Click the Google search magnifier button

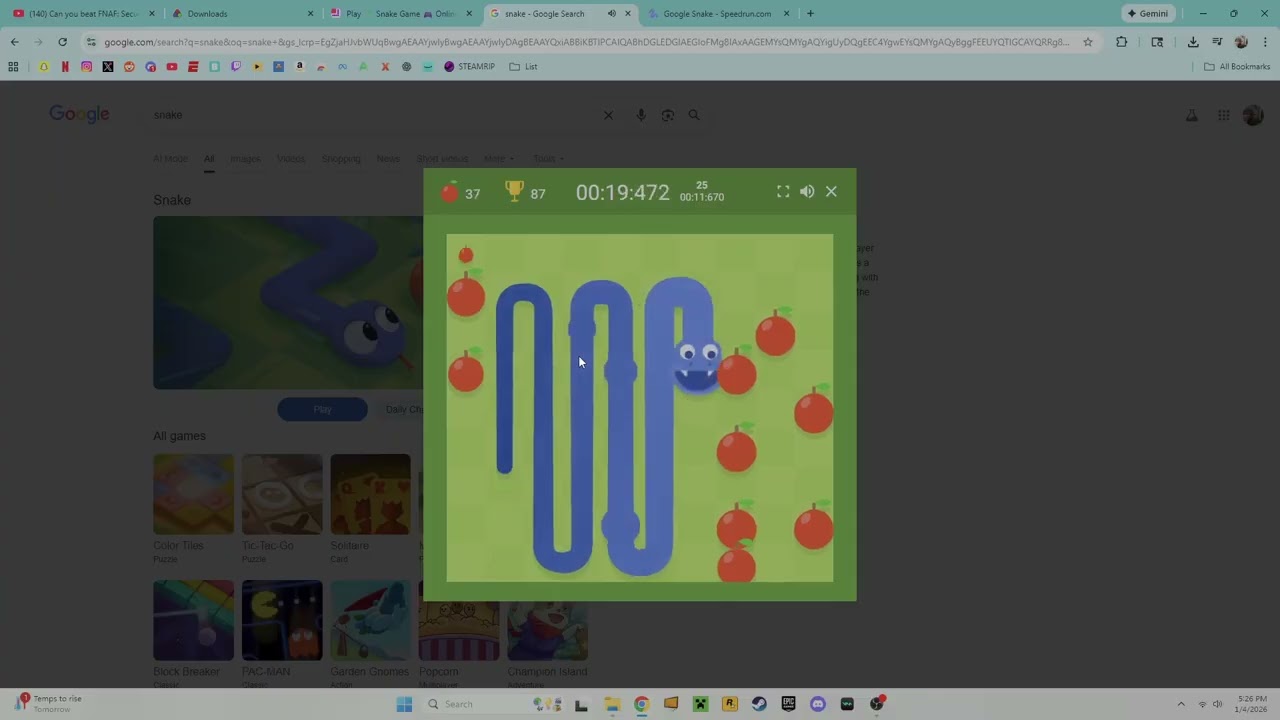pos(694,115)
